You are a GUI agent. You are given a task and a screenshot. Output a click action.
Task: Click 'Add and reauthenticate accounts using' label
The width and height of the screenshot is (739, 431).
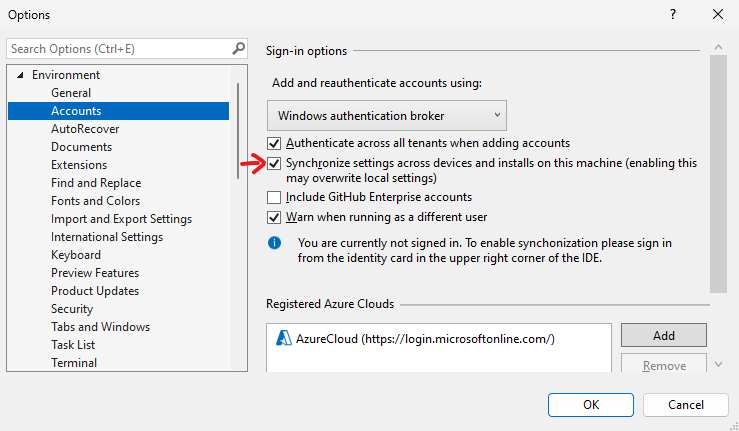tap(377, 83)
